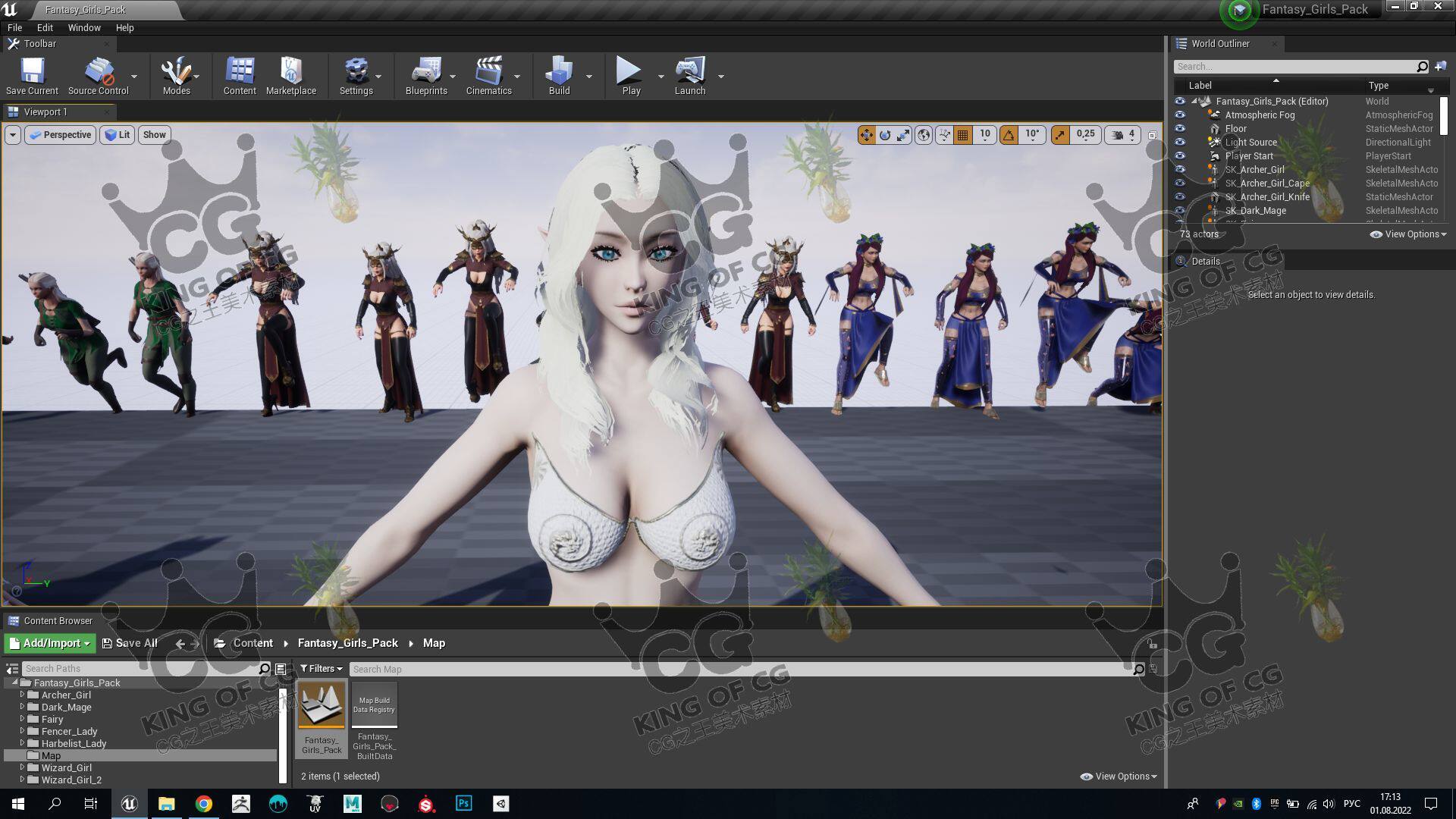Toggle grid snapping in viewport toolbar
Viewport: 1456px width, 819px height.
point(963,135)
